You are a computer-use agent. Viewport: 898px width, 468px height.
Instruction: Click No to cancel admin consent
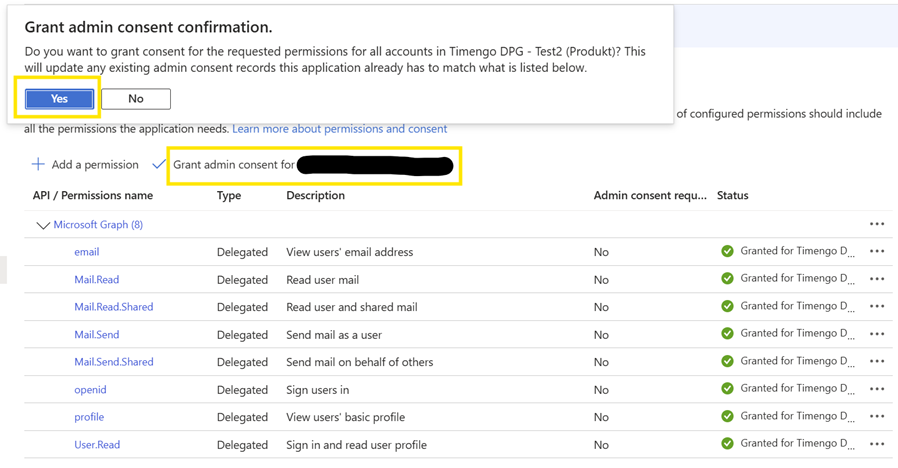click(136, 99)
